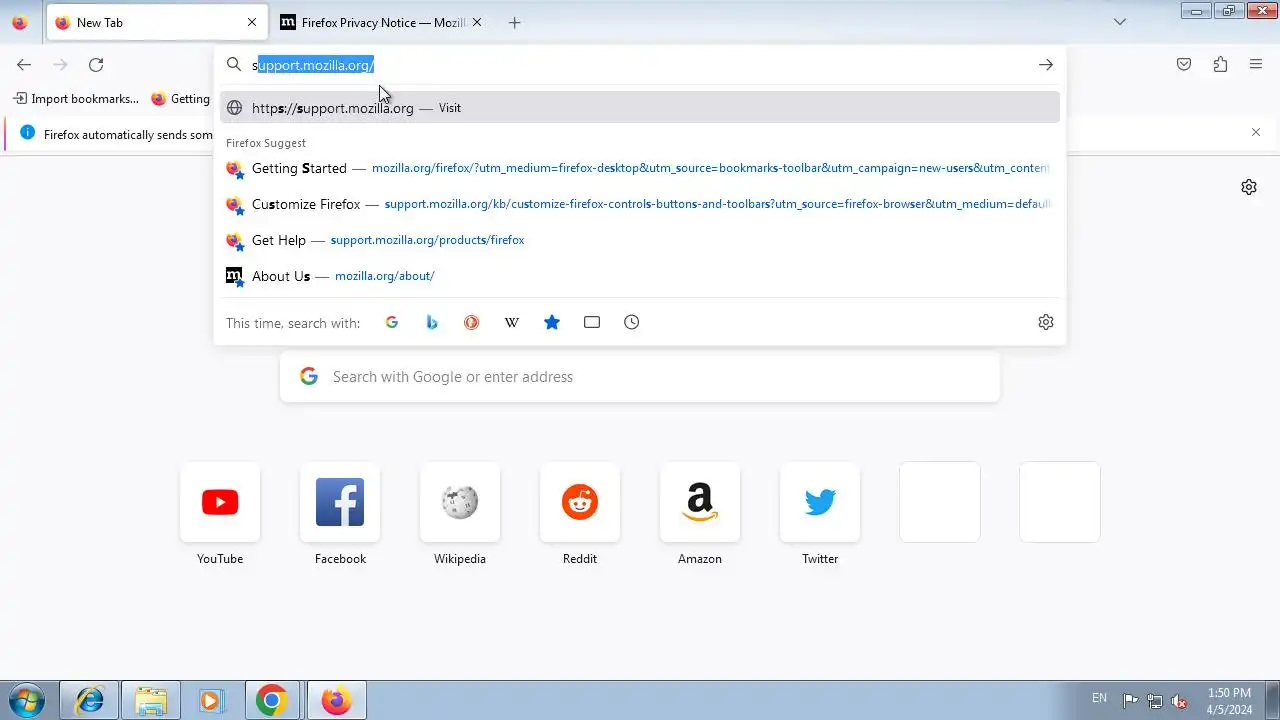The height and width of the screenshot is (720, 1280).
Task: Open the Windows Start menu
Action: pos(27,700)
